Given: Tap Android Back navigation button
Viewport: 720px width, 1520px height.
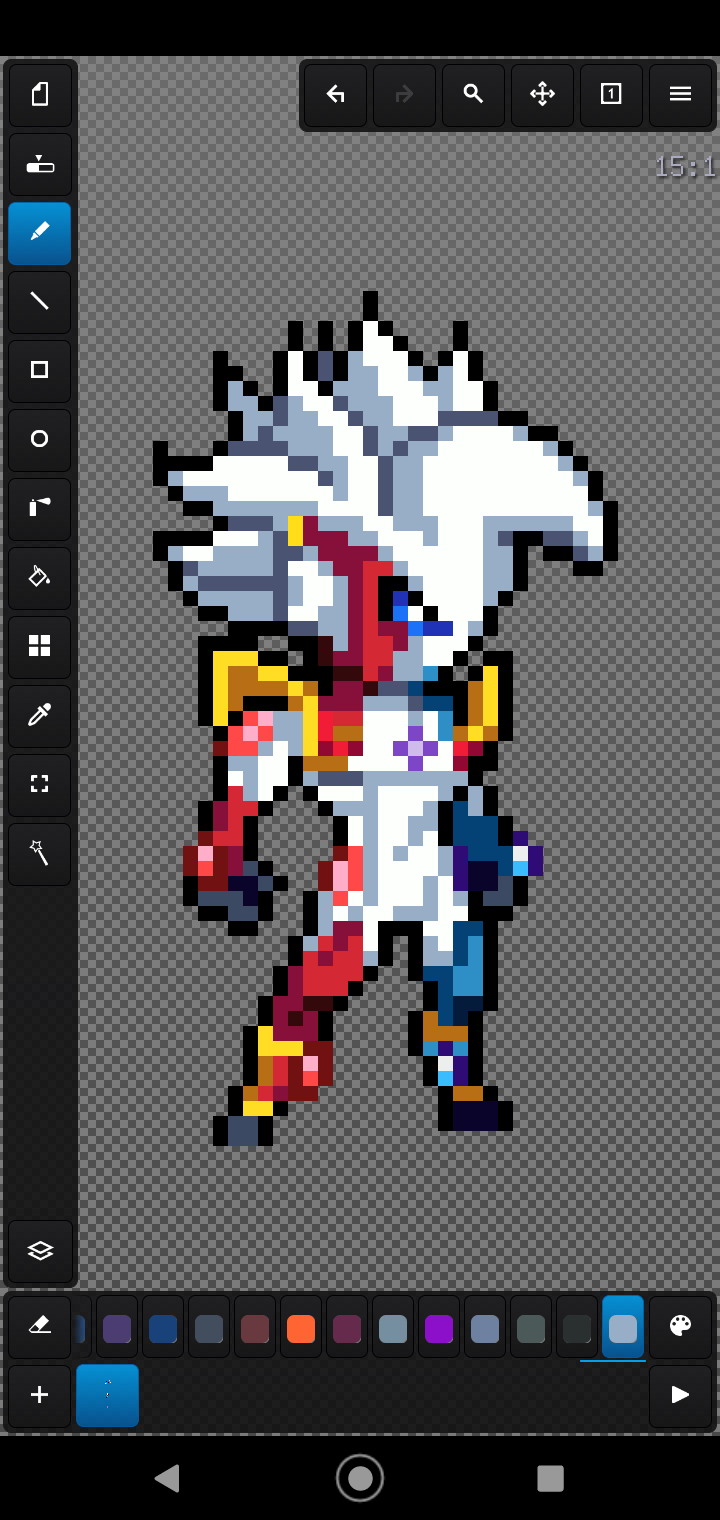Looking at the screenshot, I should (167, 1478).
